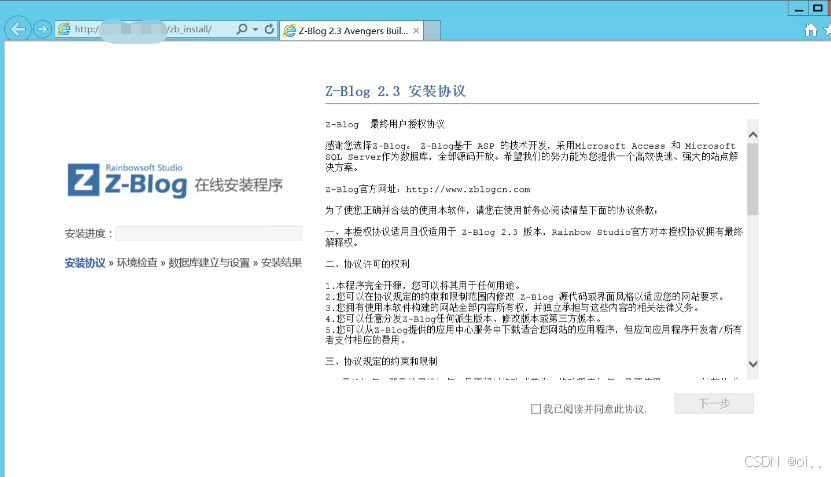Check 我已阅读并同意此协议 checkbox
This screenshot has height=477, width=831.
536,409
